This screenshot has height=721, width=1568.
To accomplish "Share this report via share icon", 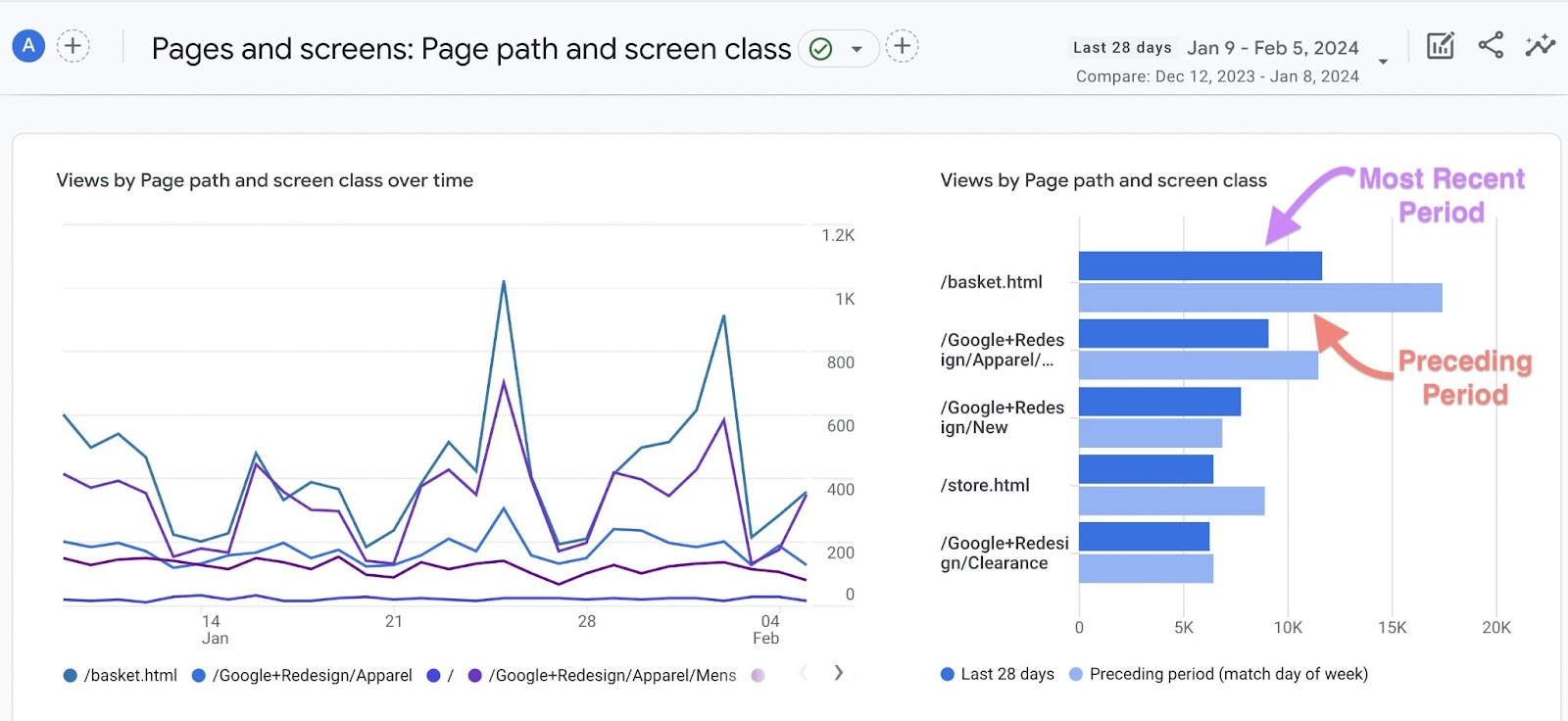I will [1491, 45].
